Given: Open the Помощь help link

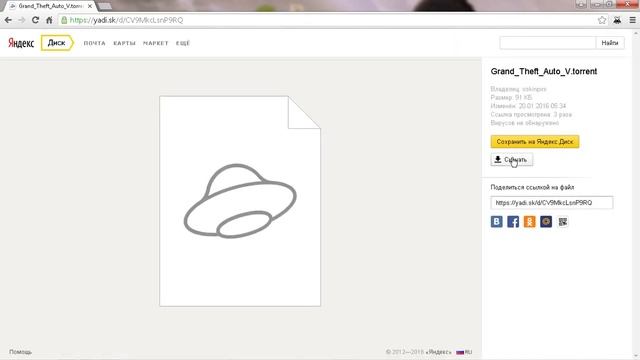Looking at the screenshot, I should coord(20,352).
